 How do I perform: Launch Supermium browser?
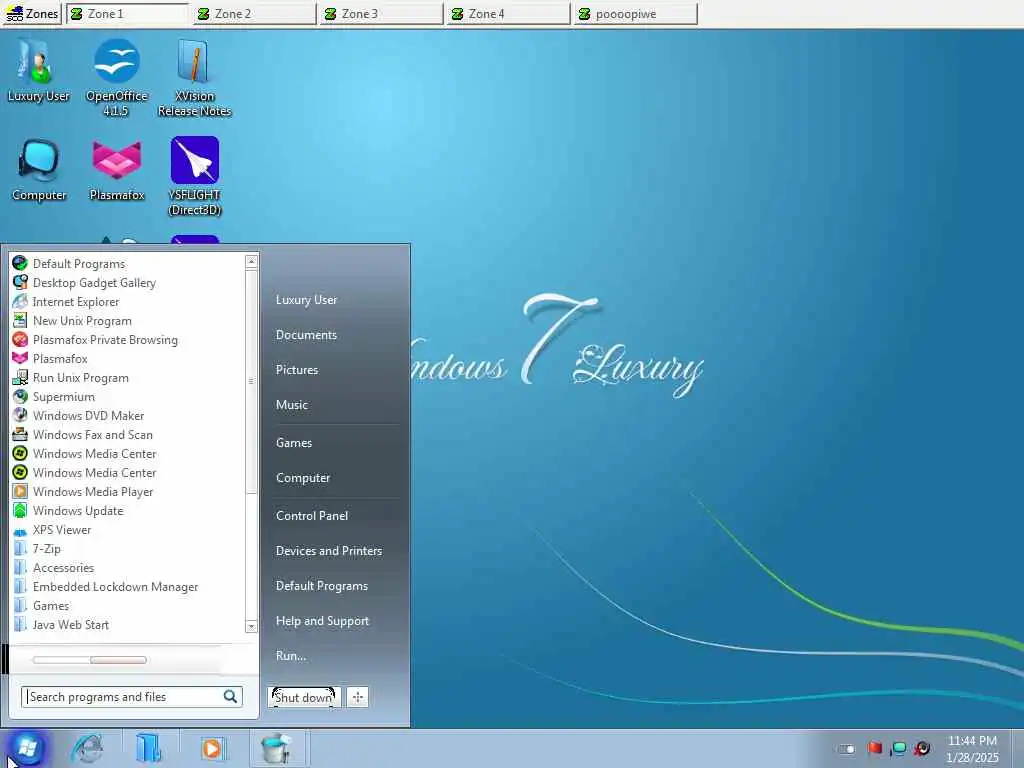coord(63,396)
